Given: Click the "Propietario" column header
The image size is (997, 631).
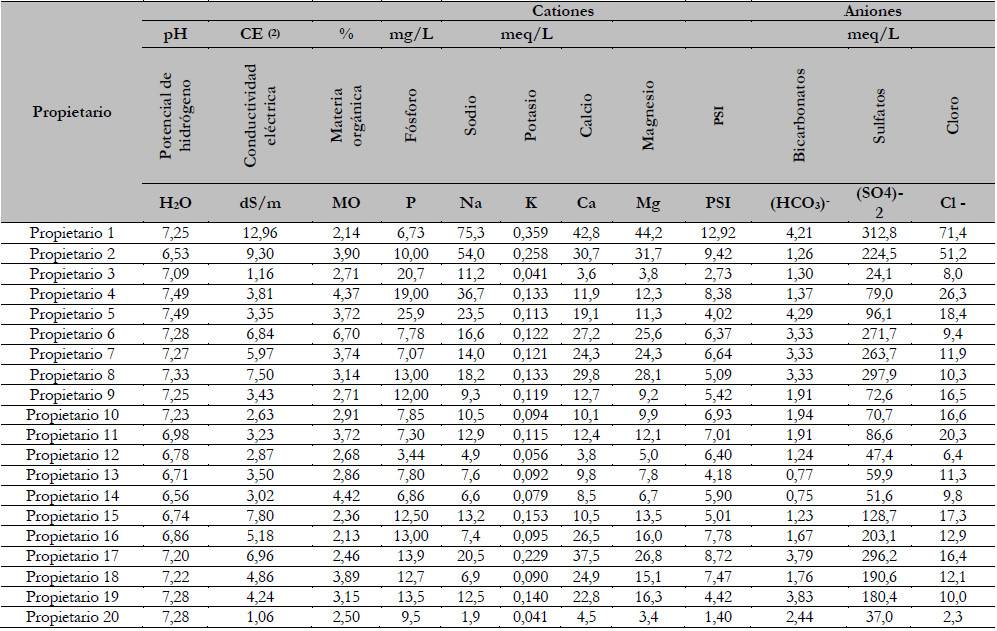Looking at the screenshot, I should [72, 112].
